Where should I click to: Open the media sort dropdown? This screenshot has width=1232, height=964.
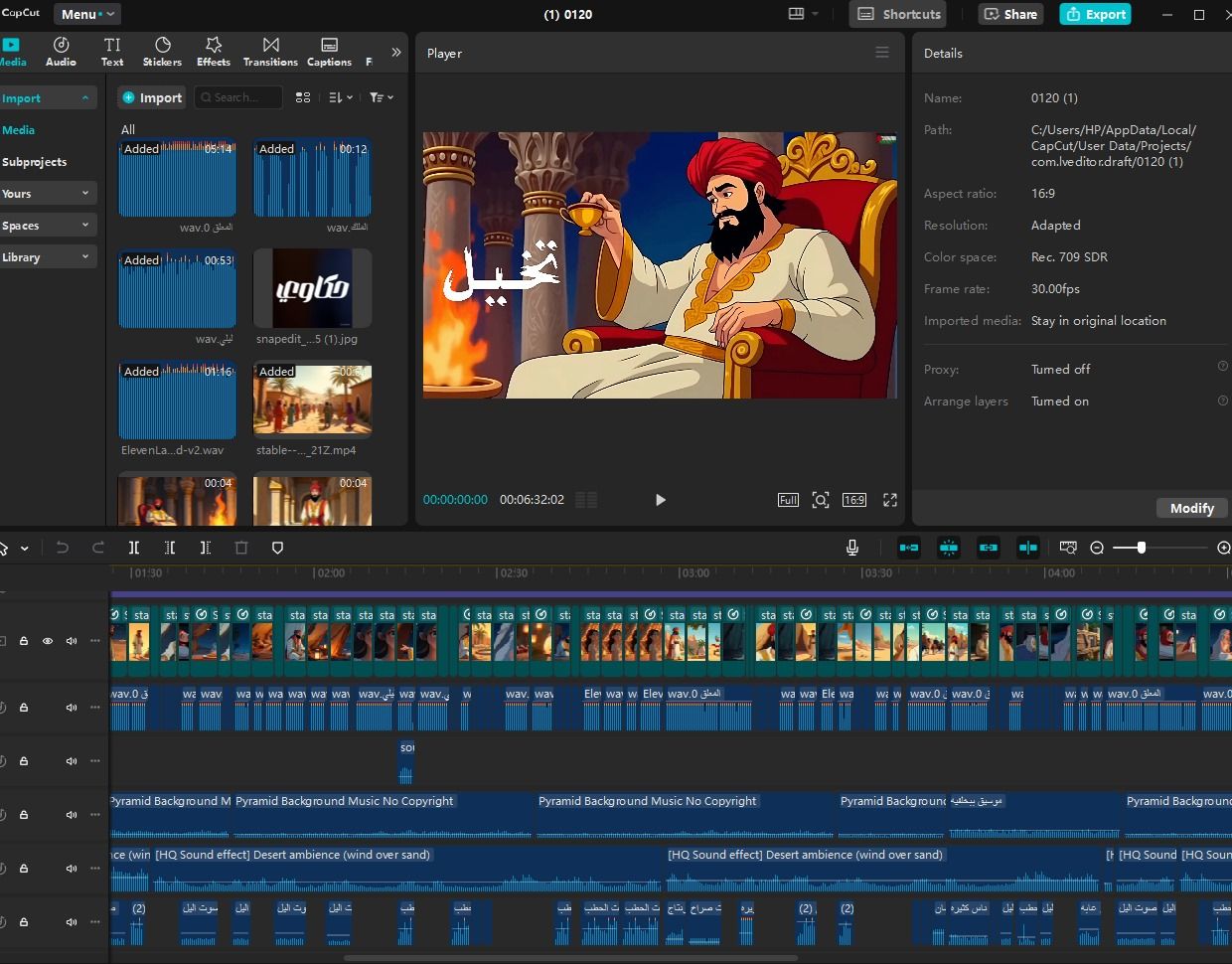341,97
